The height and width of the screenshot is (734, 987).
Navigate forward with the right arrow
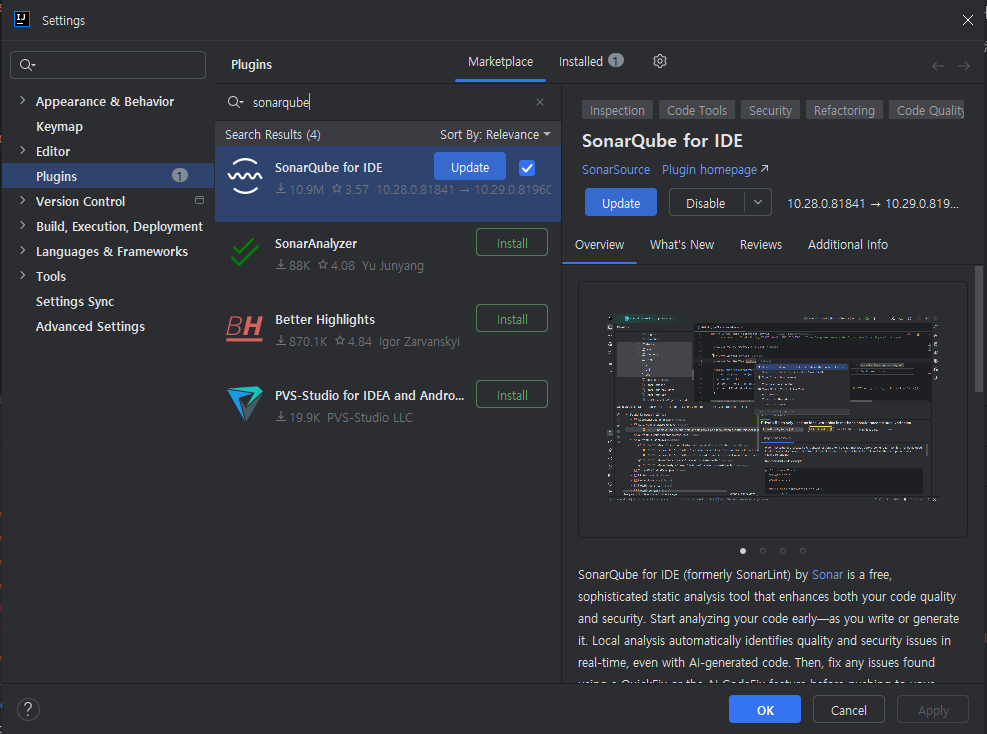point(964,66)
